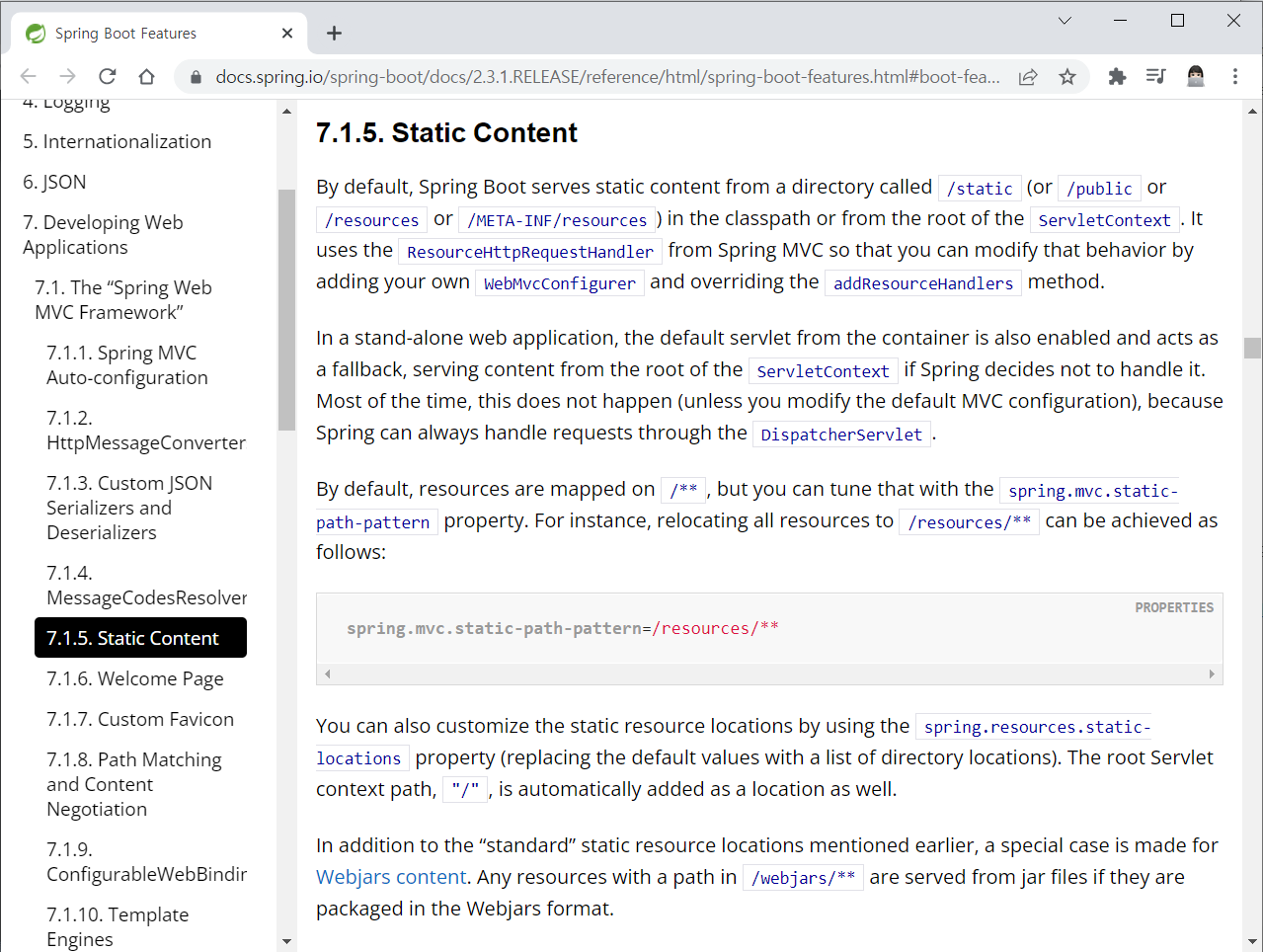Minimize the Chrome window
The height and width of the screenshot is (952, 1263).
click(1121, 20)
